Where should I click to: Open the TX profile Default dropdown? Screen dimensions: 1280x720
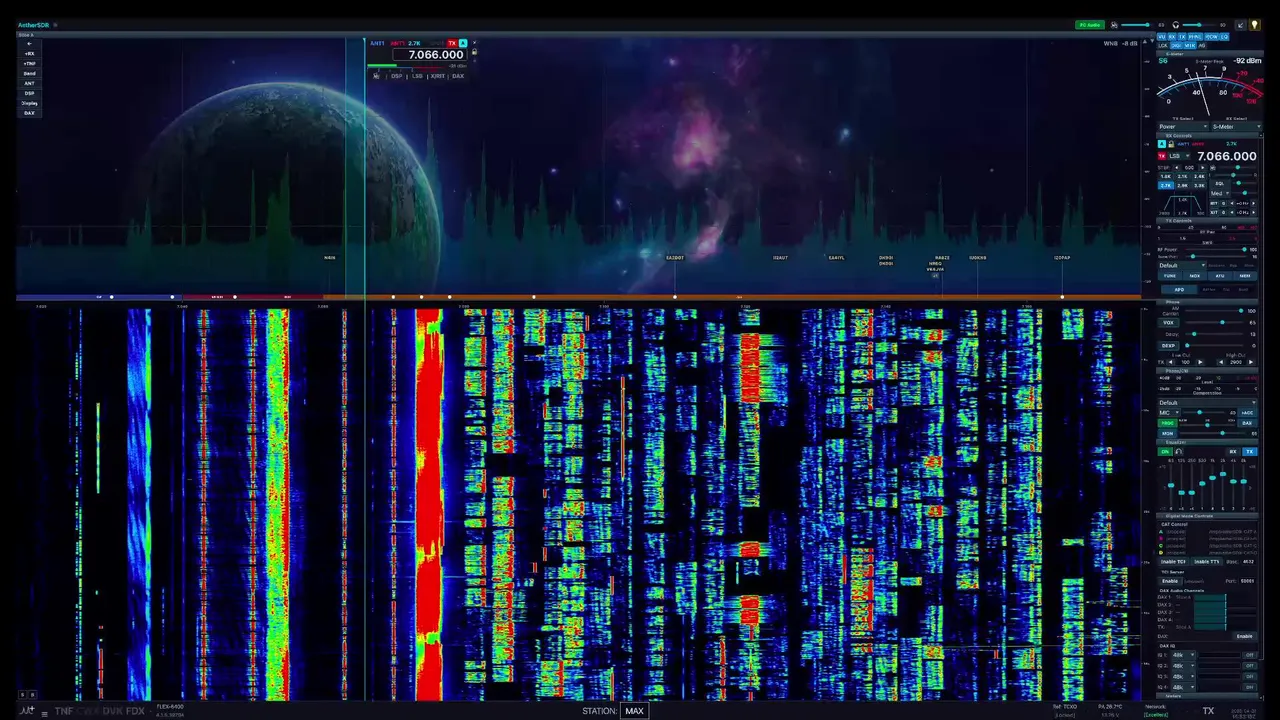(x=1182, y=265)
